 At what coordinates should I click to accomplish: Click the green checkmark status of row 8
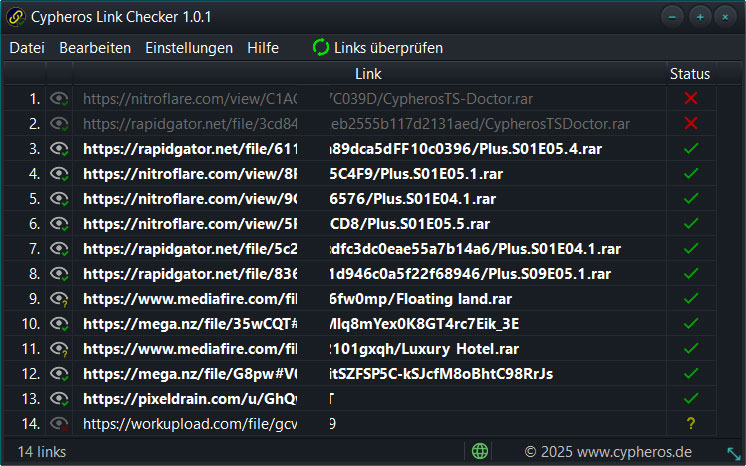coord(691,273)
